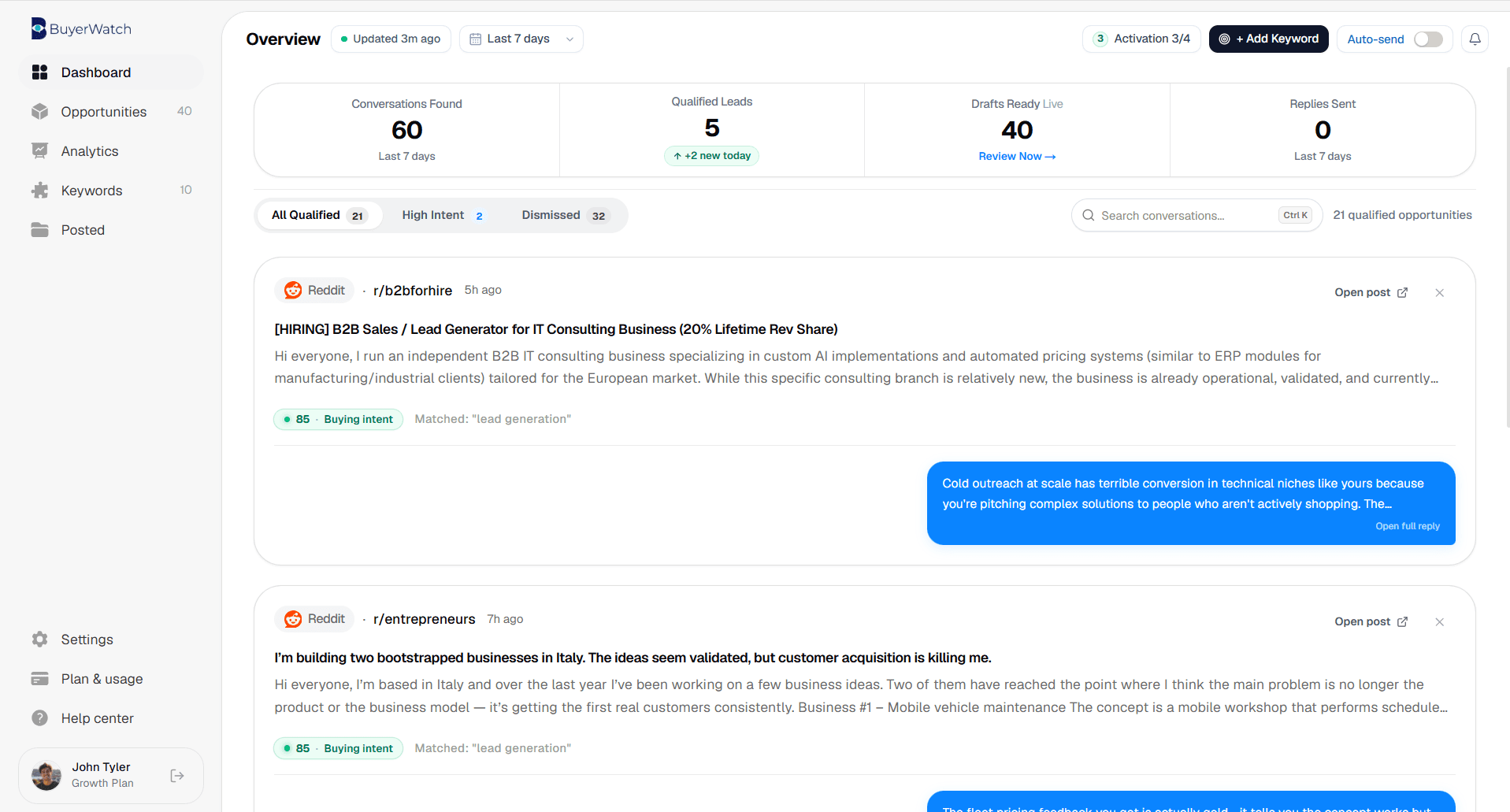The image size is (1510, 812).
Task: Click the +2 new today badge
Action: [x=712, y=156]
